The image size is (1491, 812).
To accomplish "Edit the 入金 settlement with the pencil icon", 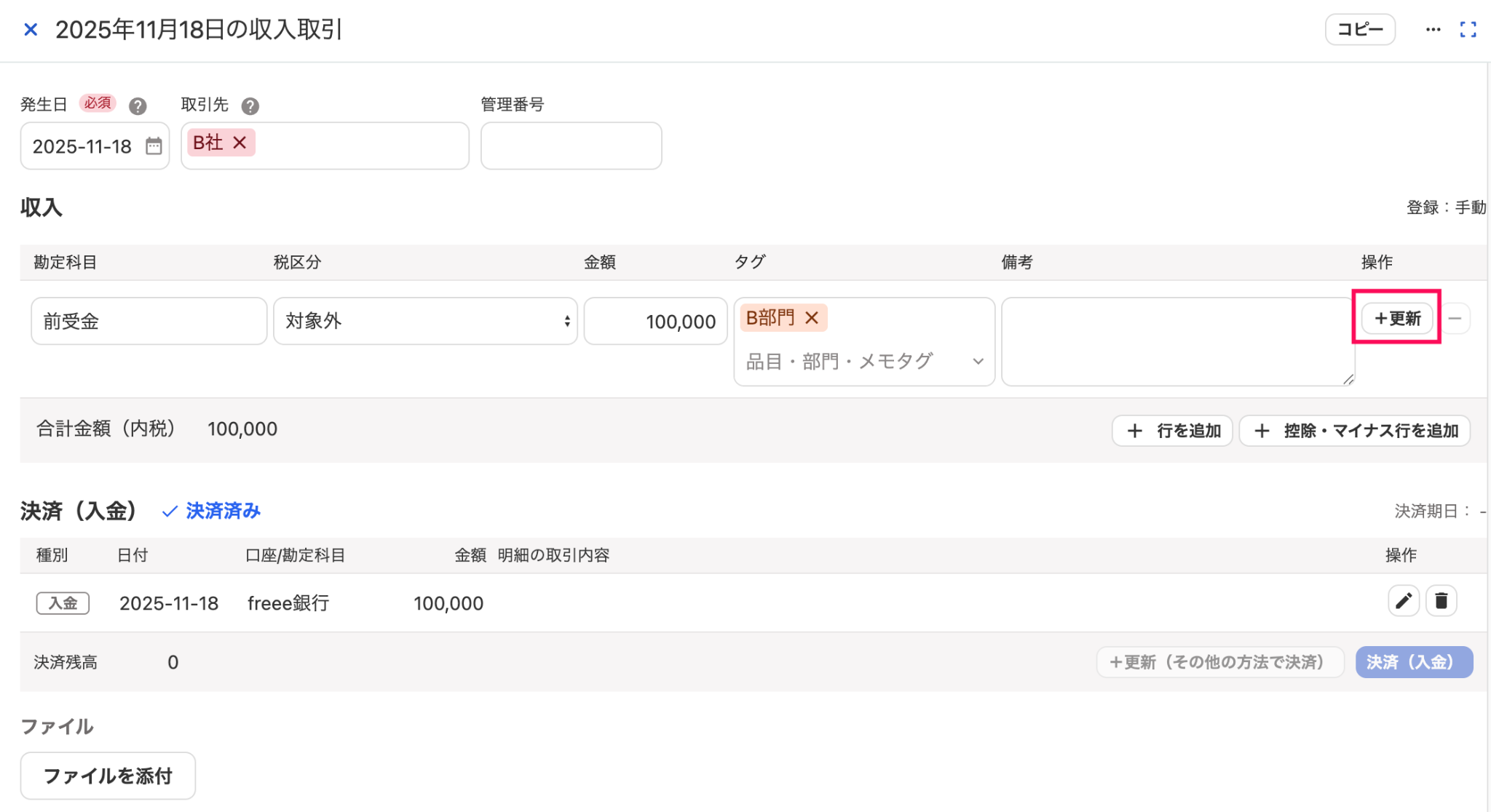I will [x=1404, y=601].
